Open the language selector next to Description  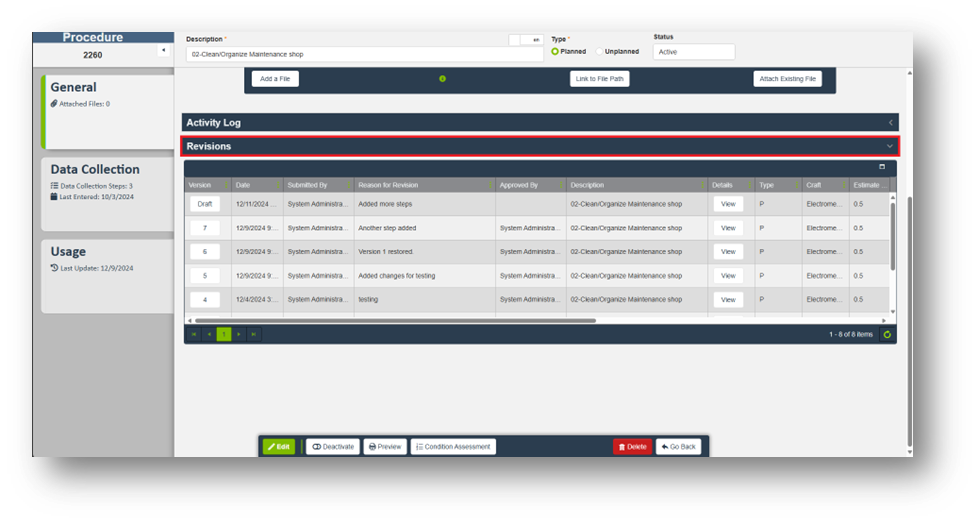[x=535, y=40]
